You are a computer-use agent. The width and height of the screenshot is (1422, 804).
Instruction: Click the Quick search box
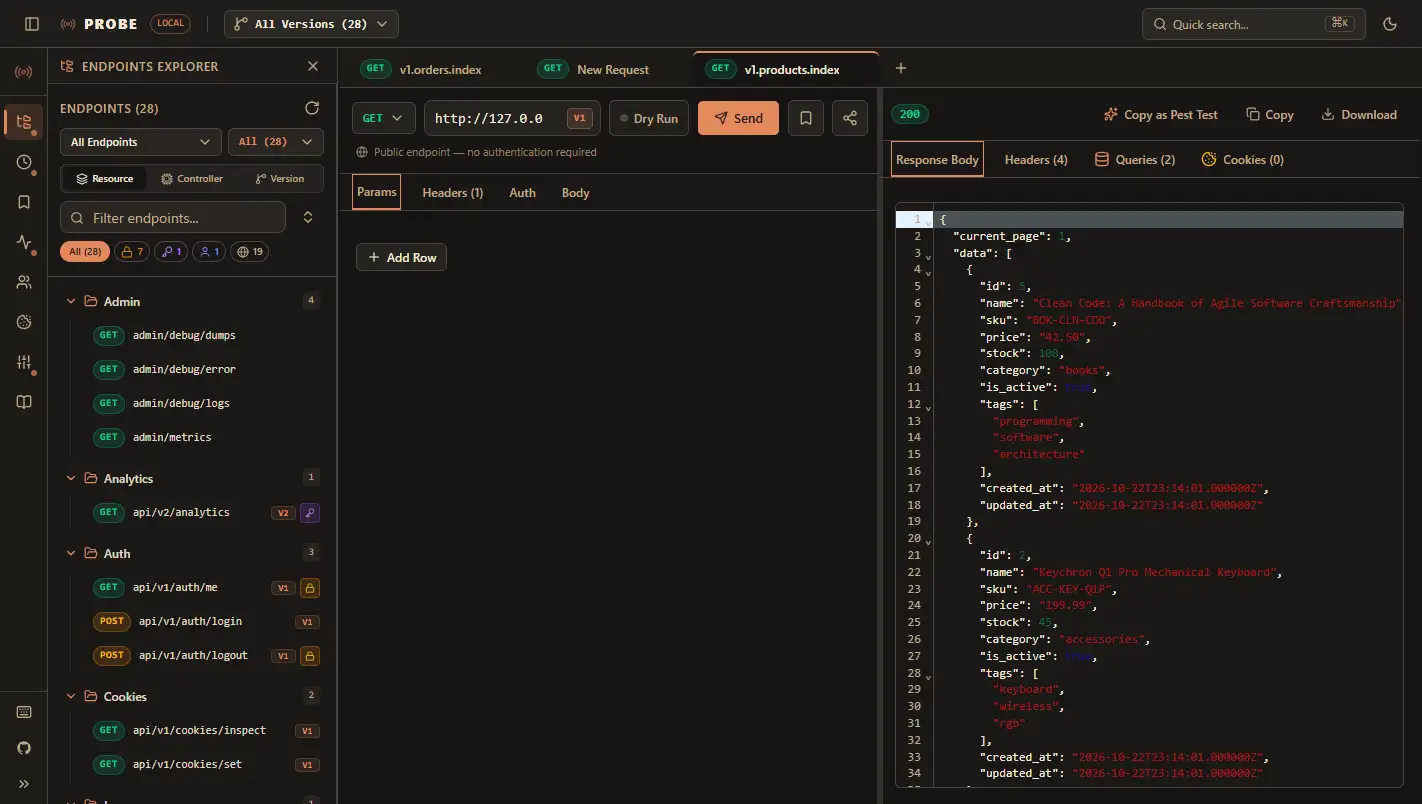click(1254, 24)
